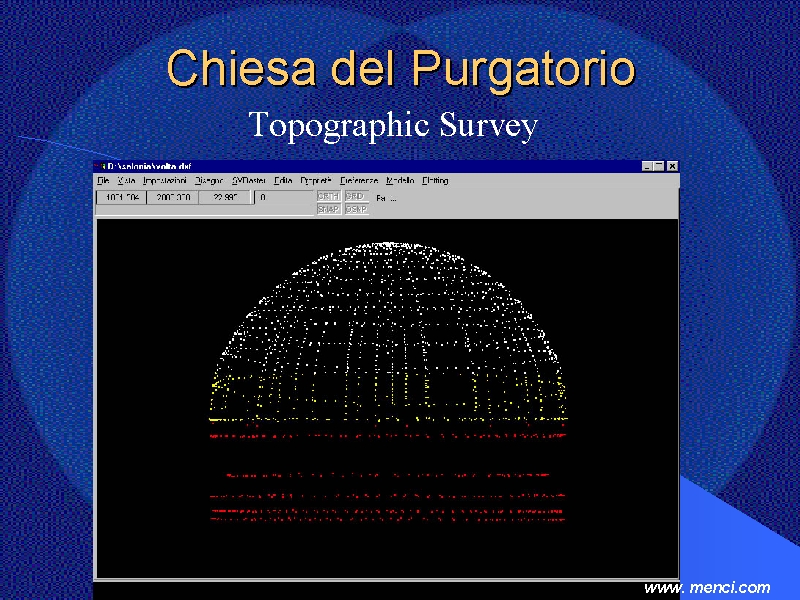Click the Y coordinate readout field
The width and height of the screenshot is (800, 600).
click(x=172, y=197)
